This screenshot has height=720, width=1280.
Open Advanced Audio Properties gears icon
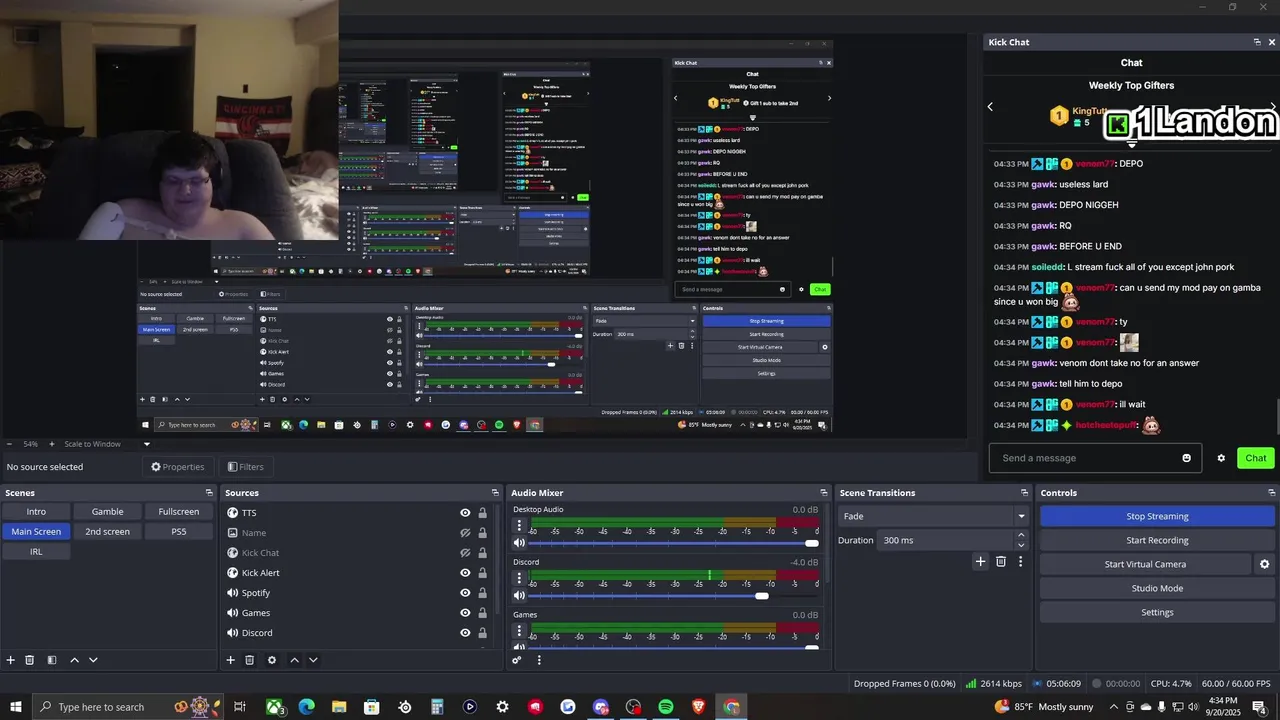coord(517,660)
